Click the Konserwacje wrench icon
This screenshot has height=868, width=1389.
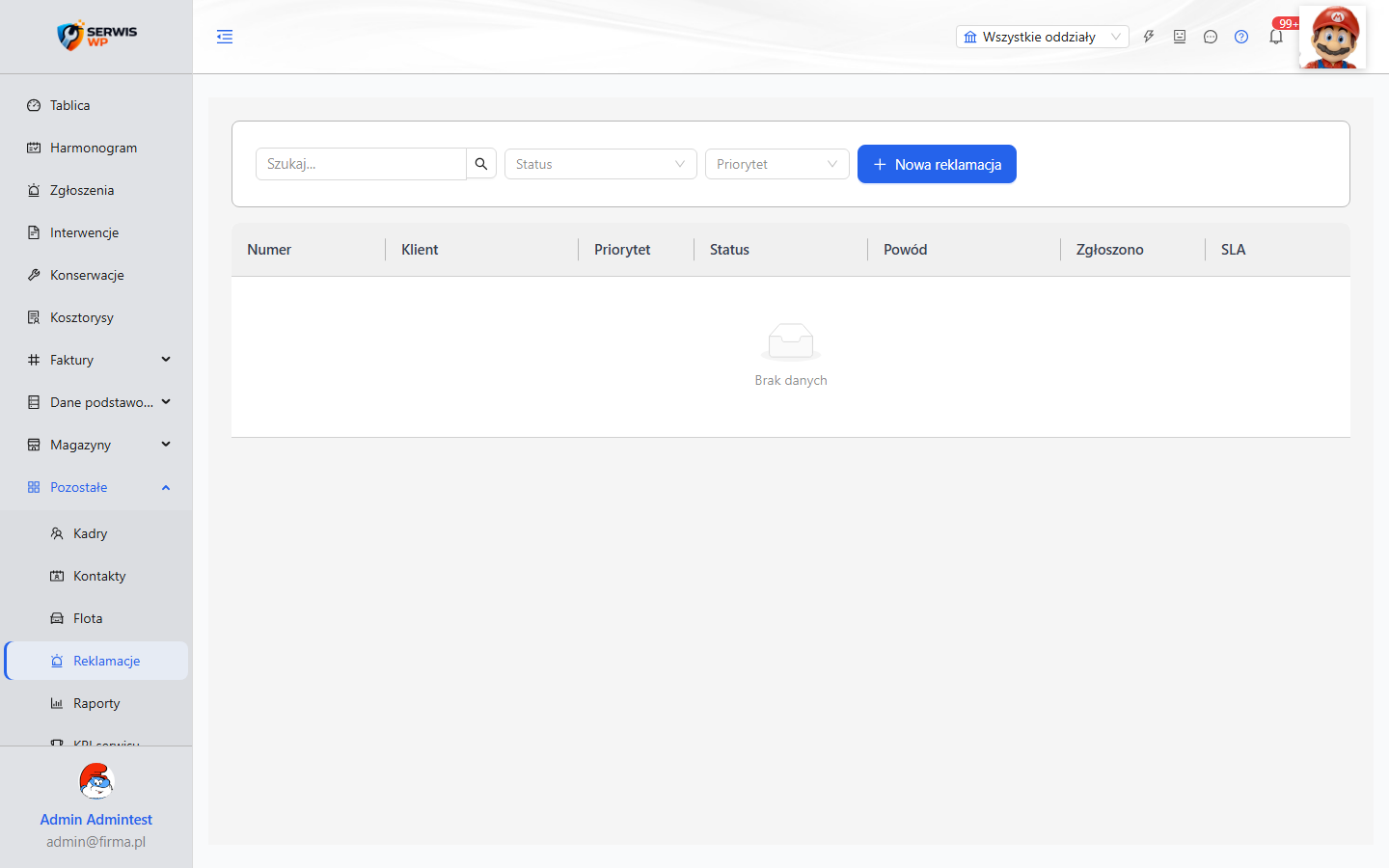coord(34,275)
